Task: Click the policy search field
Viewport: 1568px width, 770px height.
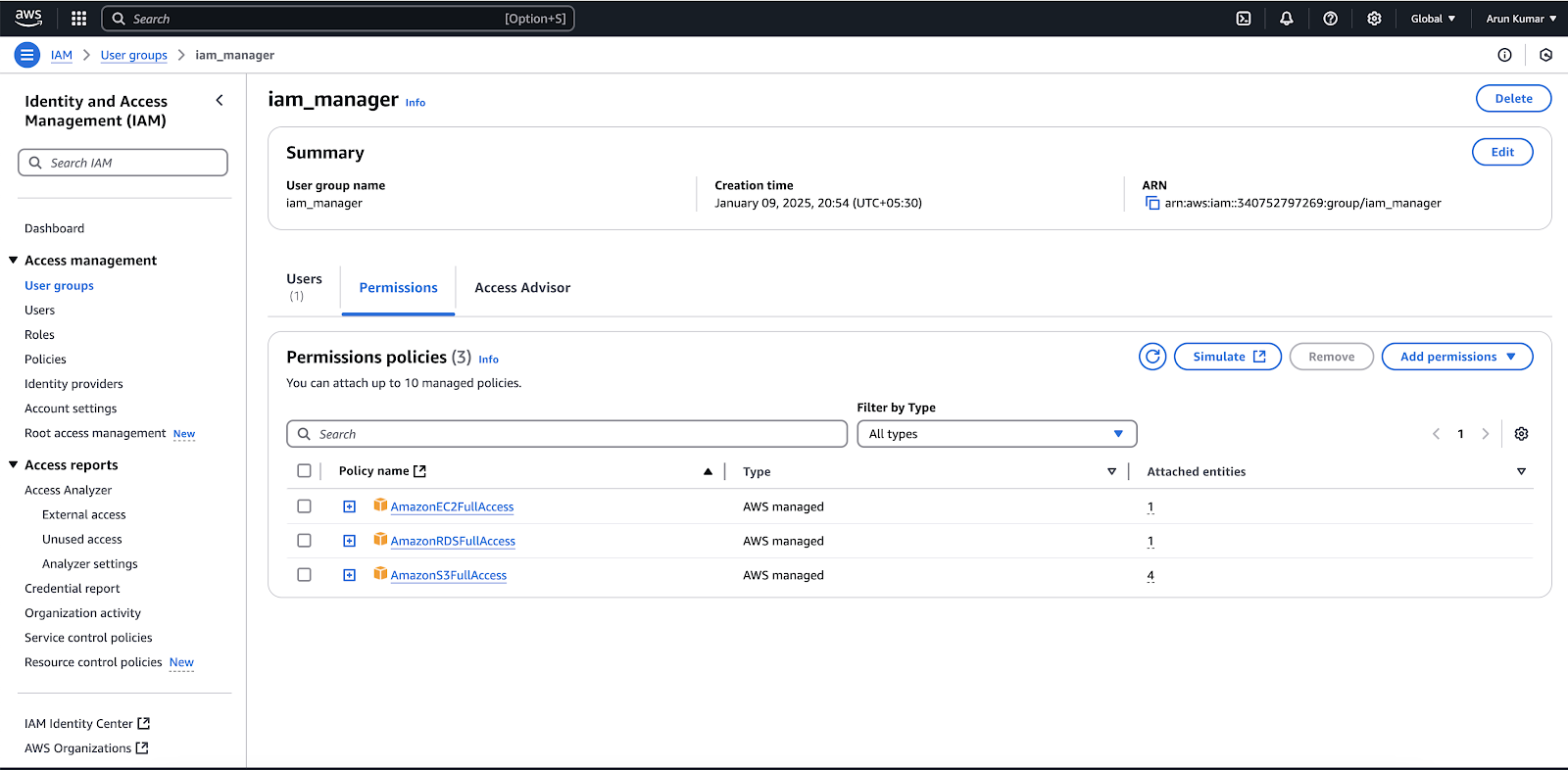Action: pyautogui.click(x=566, y=434)
